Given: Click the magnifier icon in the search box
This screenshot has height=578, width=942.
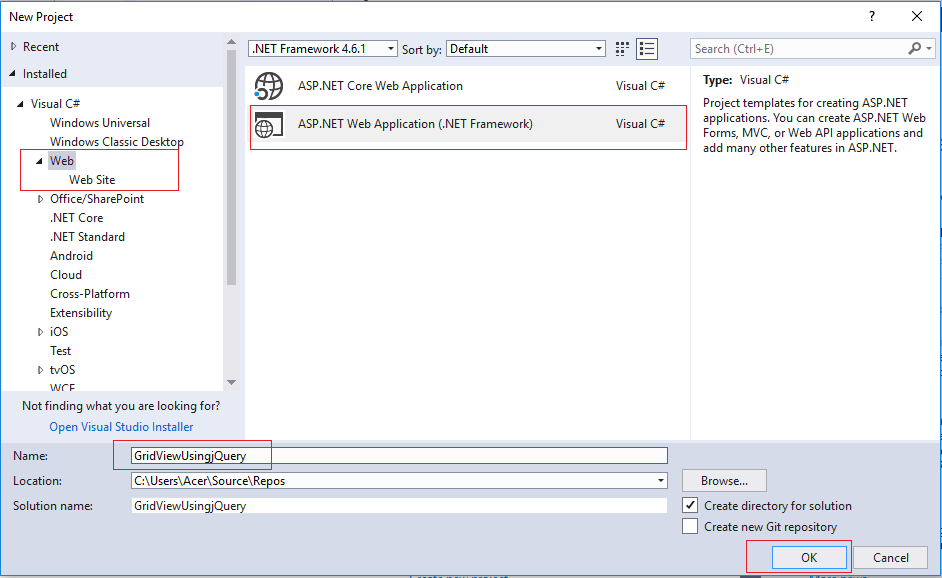Looking at the screenshot, I should pyautogui.click(x=916, y=48).
